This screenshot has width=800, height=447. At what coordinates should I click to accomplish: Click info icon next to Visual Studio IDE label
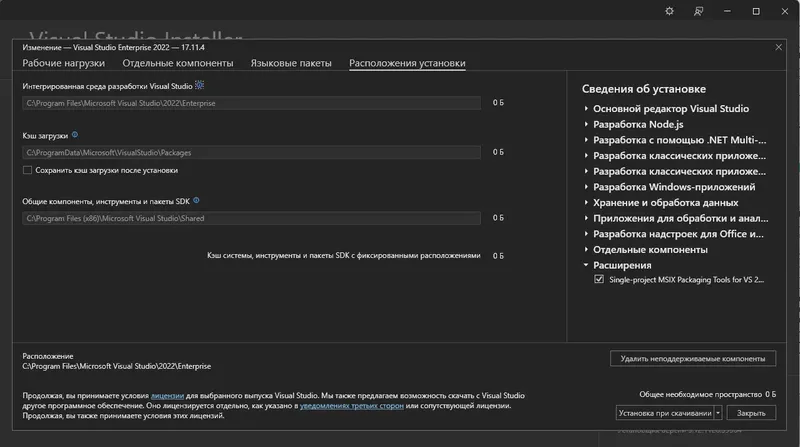199,85
